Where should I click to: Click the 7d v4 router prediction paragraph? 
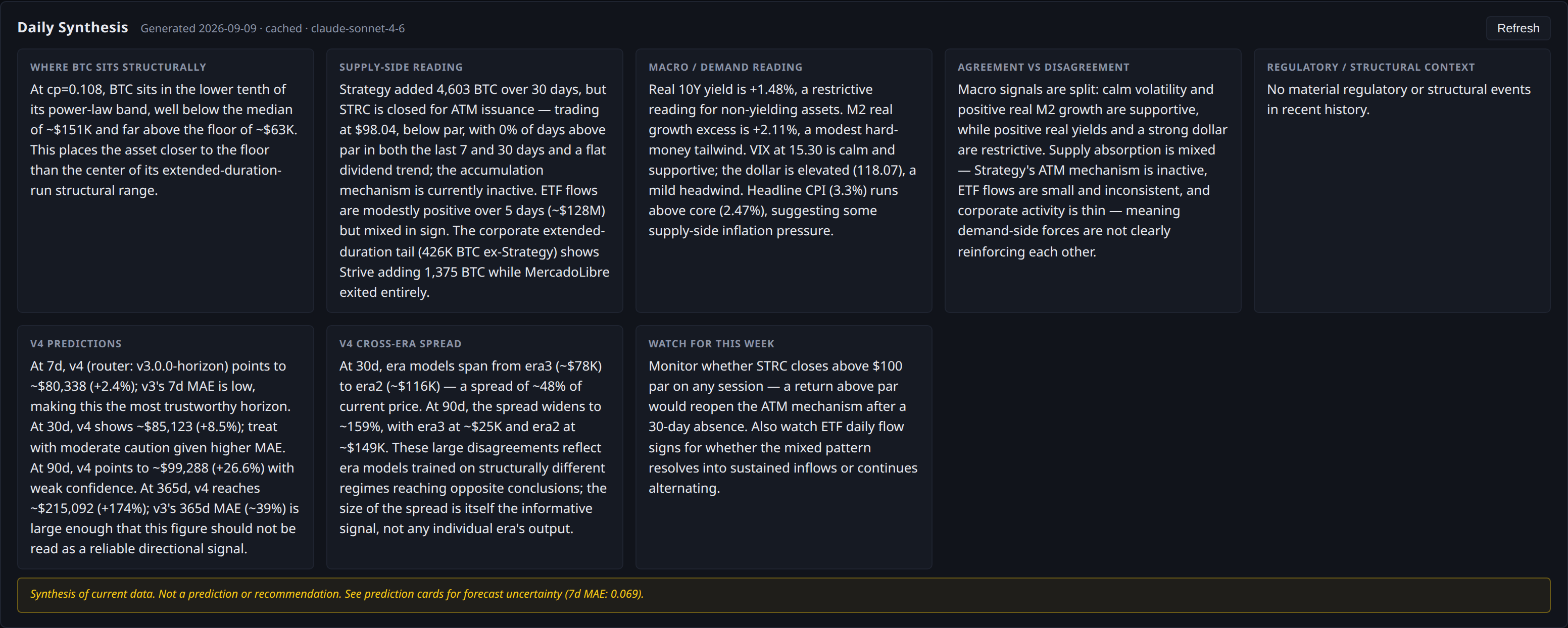pyautogui.click(x=164, y=457)
